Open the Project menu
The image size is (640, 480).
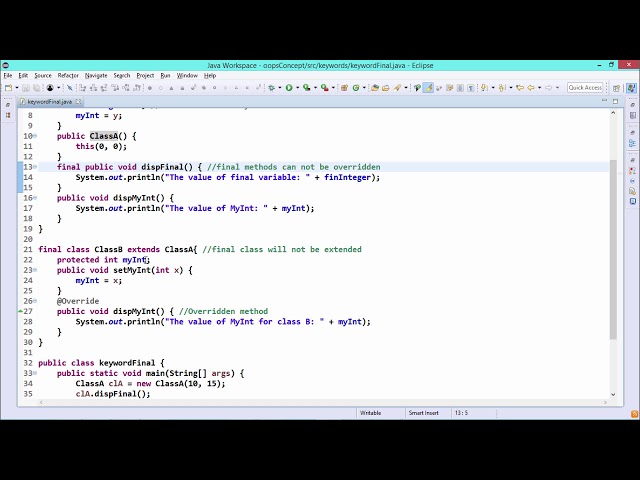coord(145,76)
